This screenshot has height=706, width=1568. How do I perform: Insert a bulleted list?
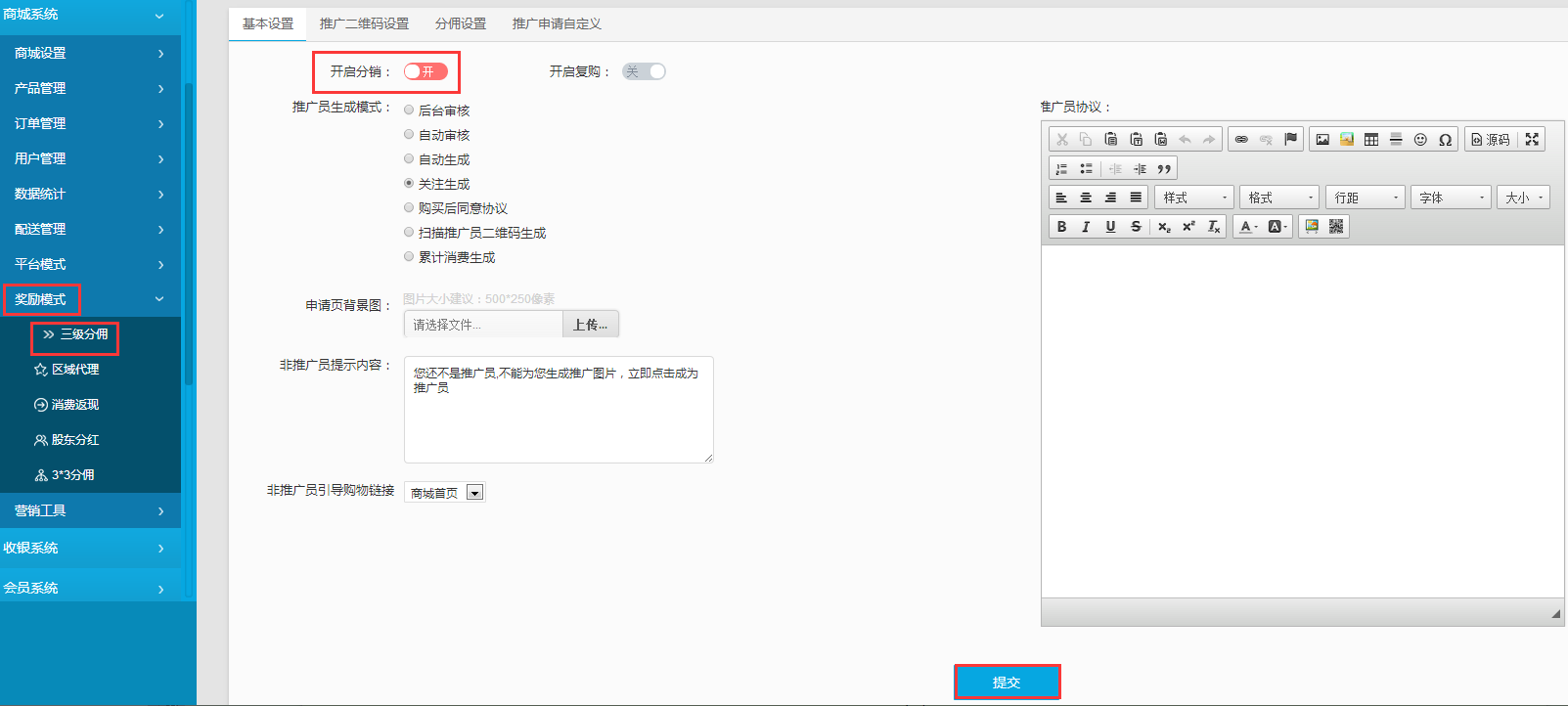pyautogui.click(x=1086, y=169)
